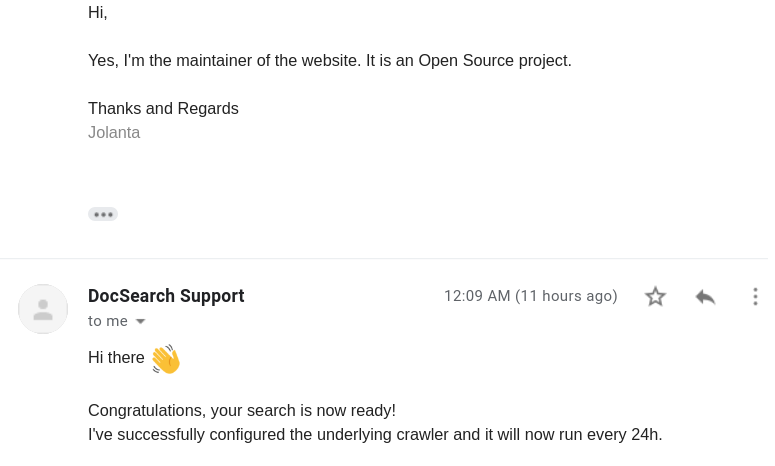Screen dimensions: 775x466
Task: Click the words "Open Source project"
Action: tap(494, 60)
